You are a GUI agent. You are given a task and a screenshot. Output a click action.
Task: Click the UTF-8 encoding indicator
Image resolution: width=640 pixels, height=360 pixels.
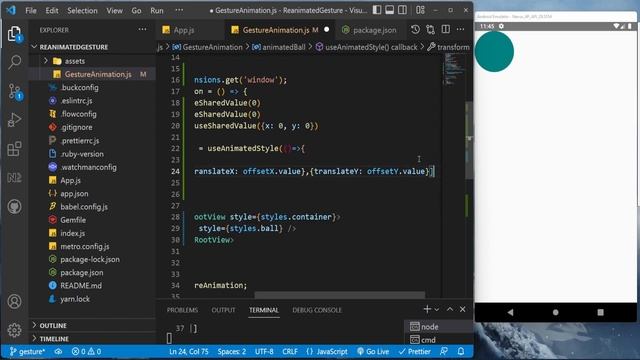tap(264, 351)
